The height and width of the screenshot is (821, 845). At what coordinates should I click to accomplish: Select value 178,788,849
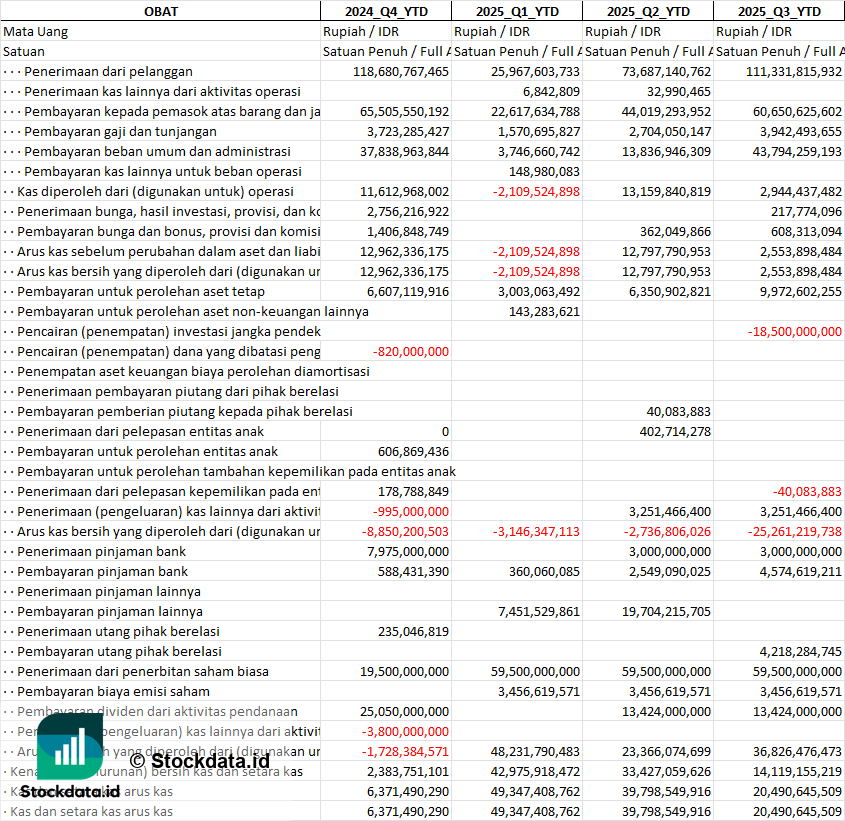tap(413, 491)
